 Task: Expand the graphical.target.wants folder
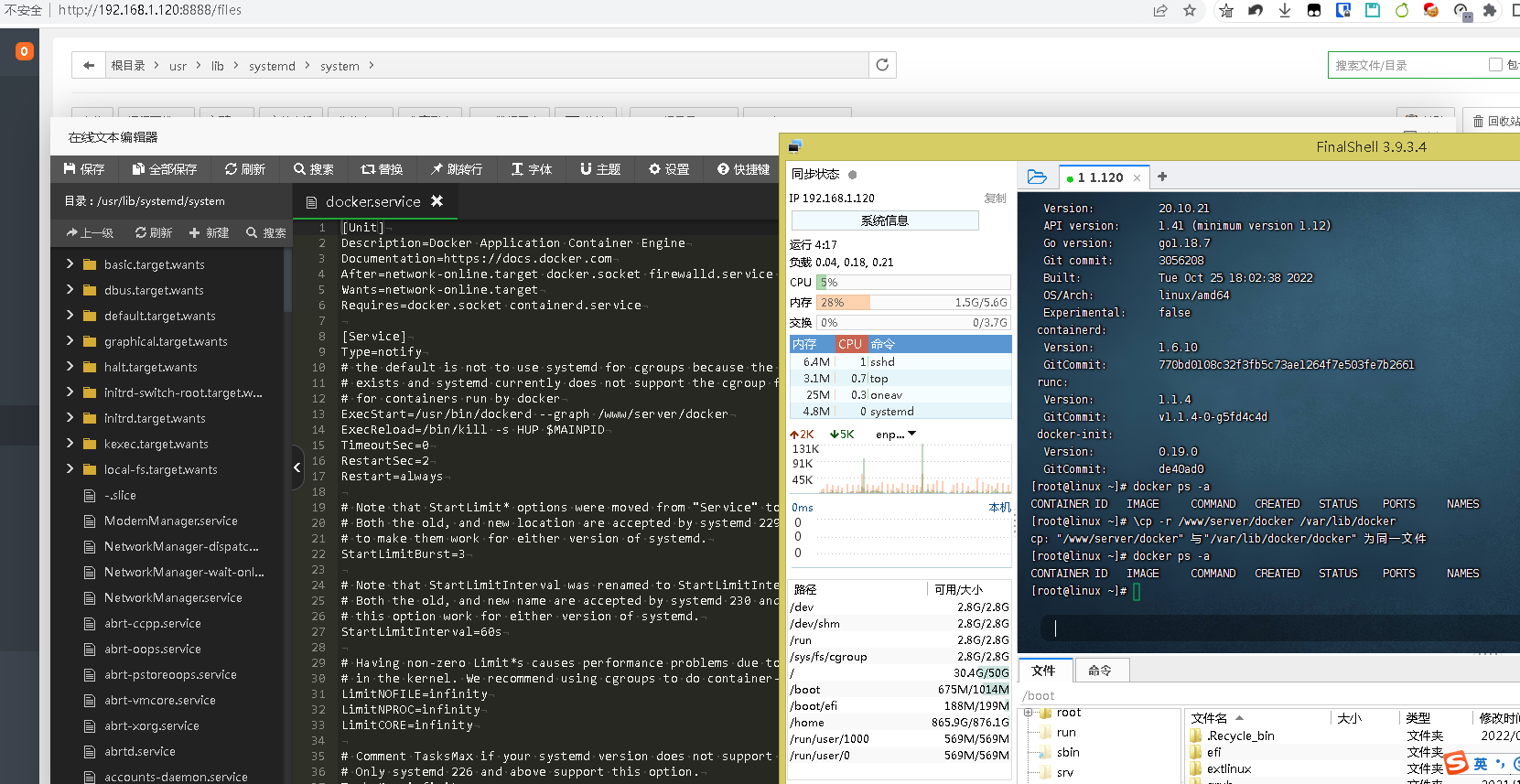pos(70,340)
